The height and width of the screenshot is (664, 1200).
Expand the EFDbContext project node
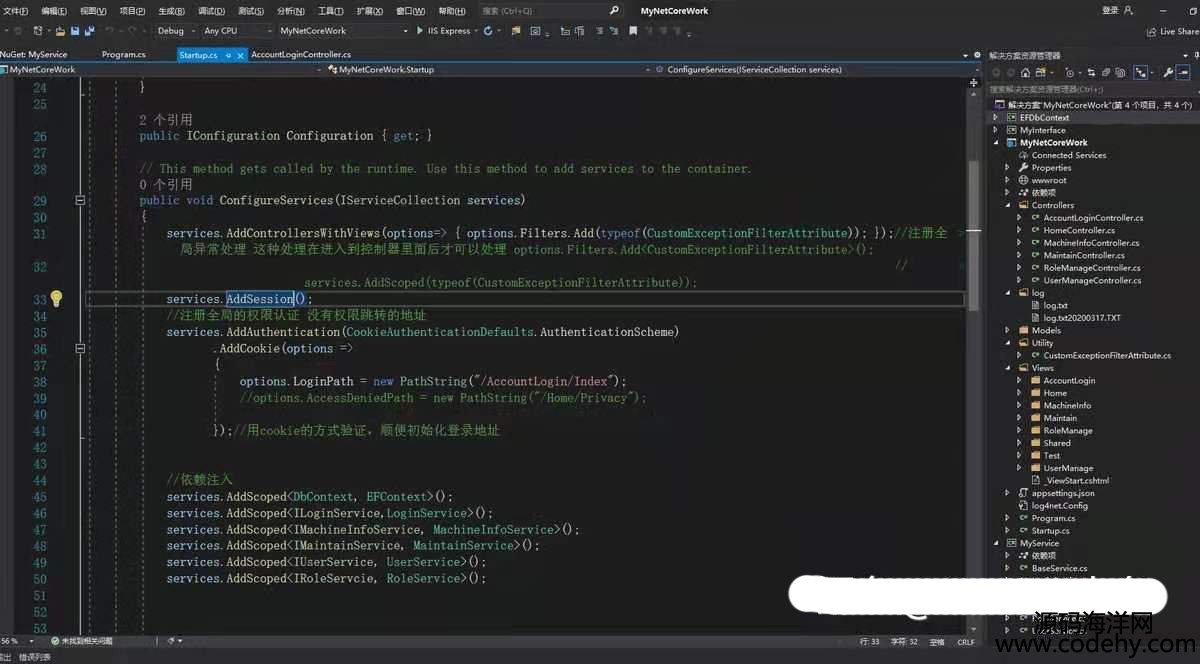[996, 117]
